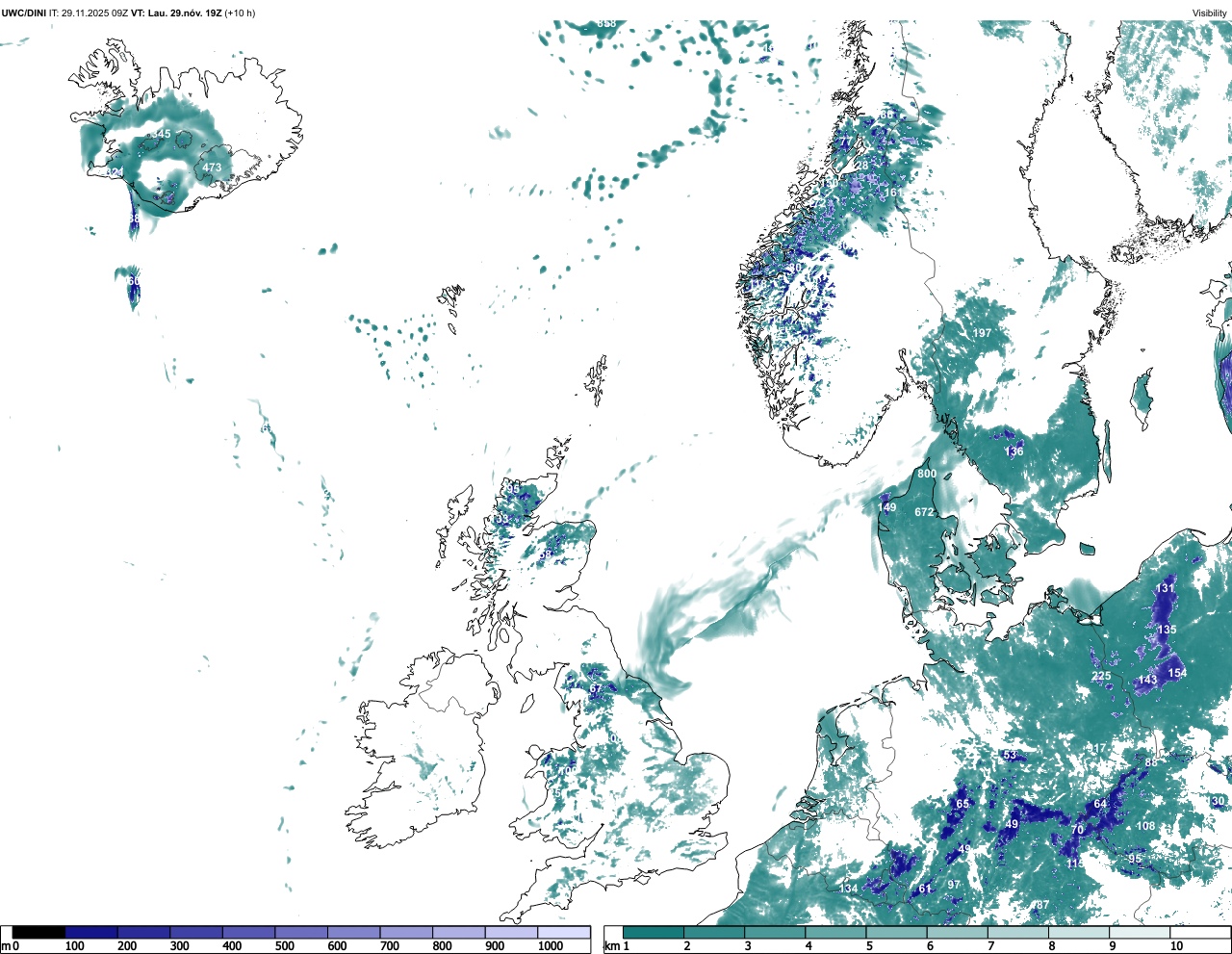Select the 100–200 m dark navy legend swatch

91,932
